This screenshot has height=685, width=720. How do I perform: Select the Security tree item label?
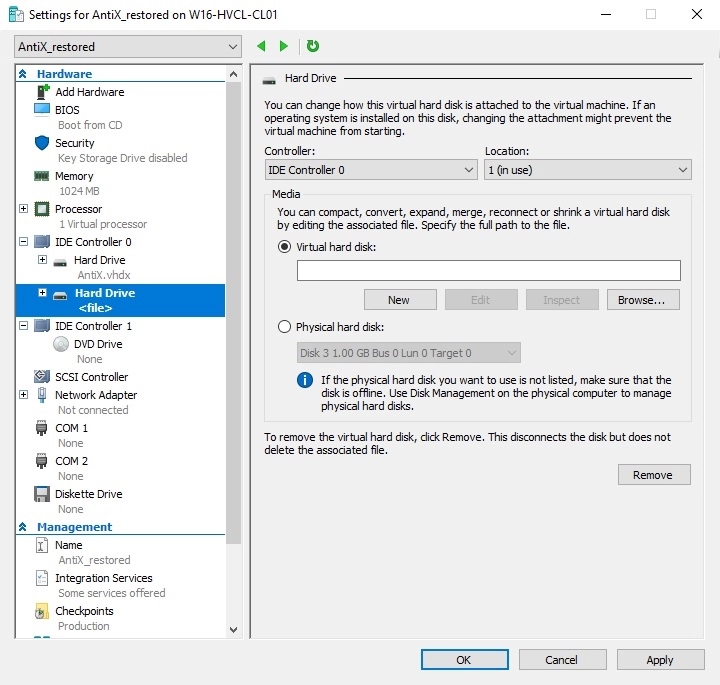point(74,143)
